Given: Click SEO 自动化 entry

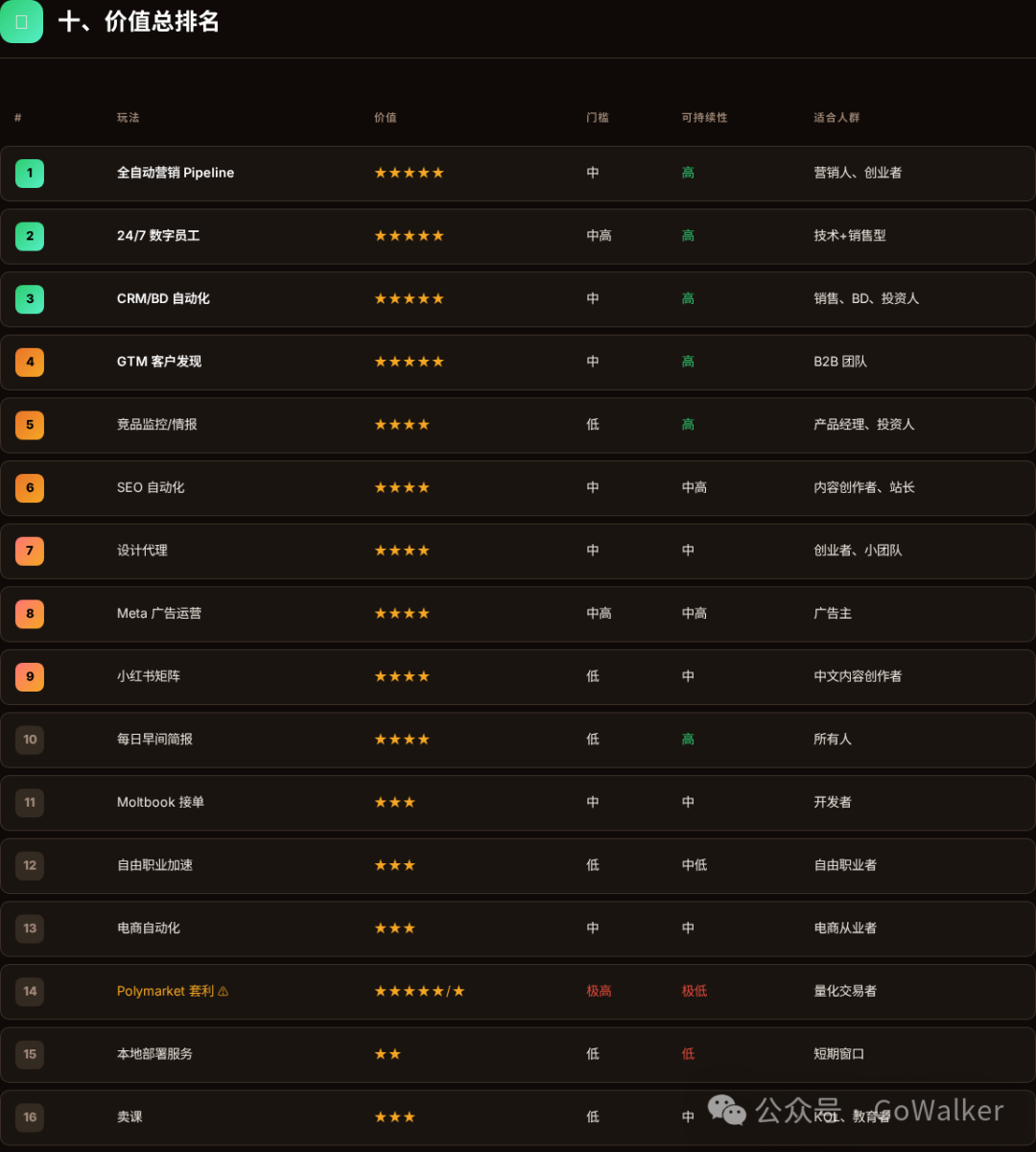Looking at the screenshot, I should (151, 487).
